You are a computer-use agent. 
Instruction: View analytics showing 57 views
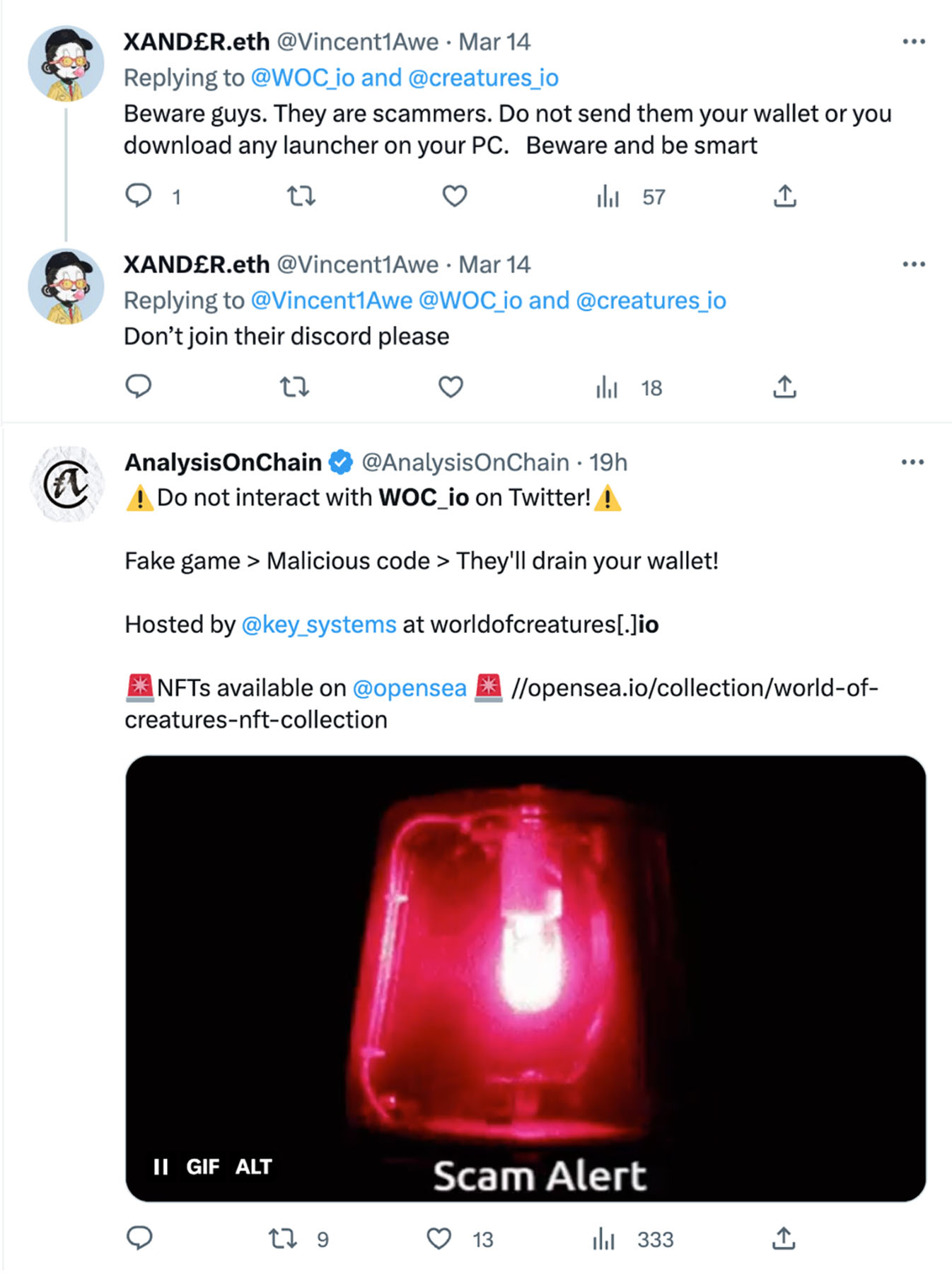click(608, 196)
